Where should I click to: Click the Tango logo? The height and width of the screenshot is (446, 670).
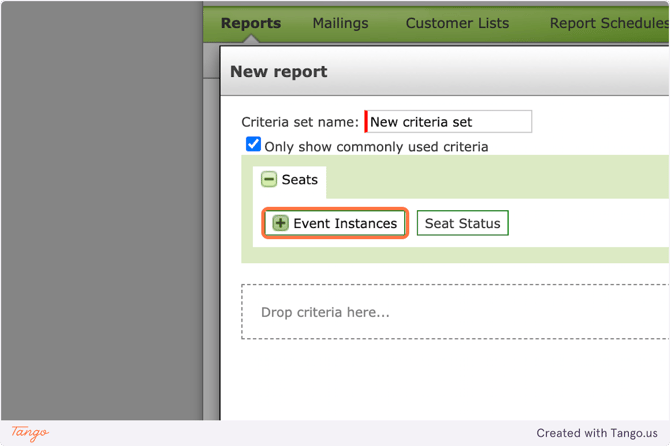pos(30,433)
